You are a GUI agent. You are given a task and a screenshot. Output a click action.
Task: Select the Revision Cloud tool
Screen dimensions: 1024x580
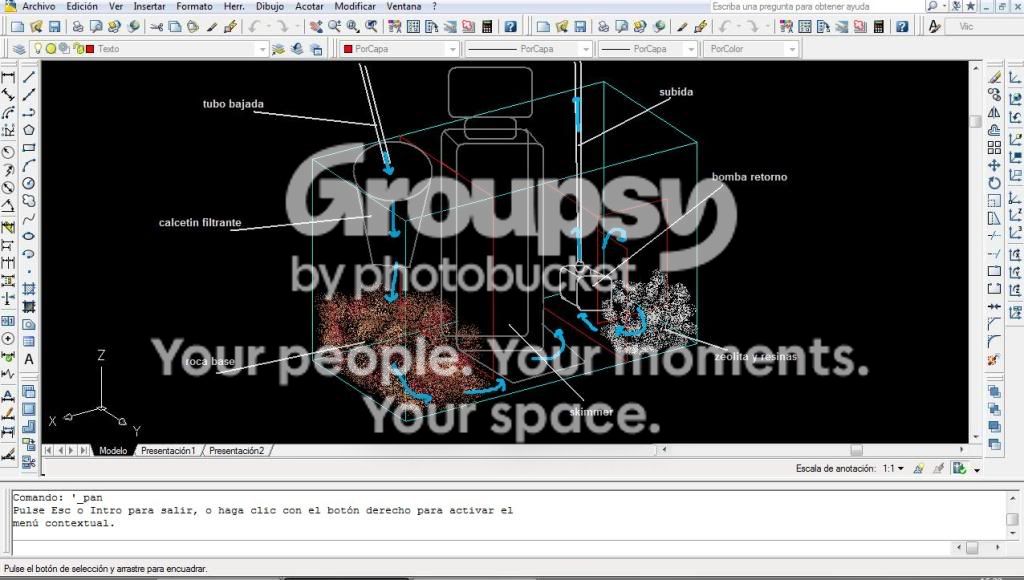tap(29, 201)
